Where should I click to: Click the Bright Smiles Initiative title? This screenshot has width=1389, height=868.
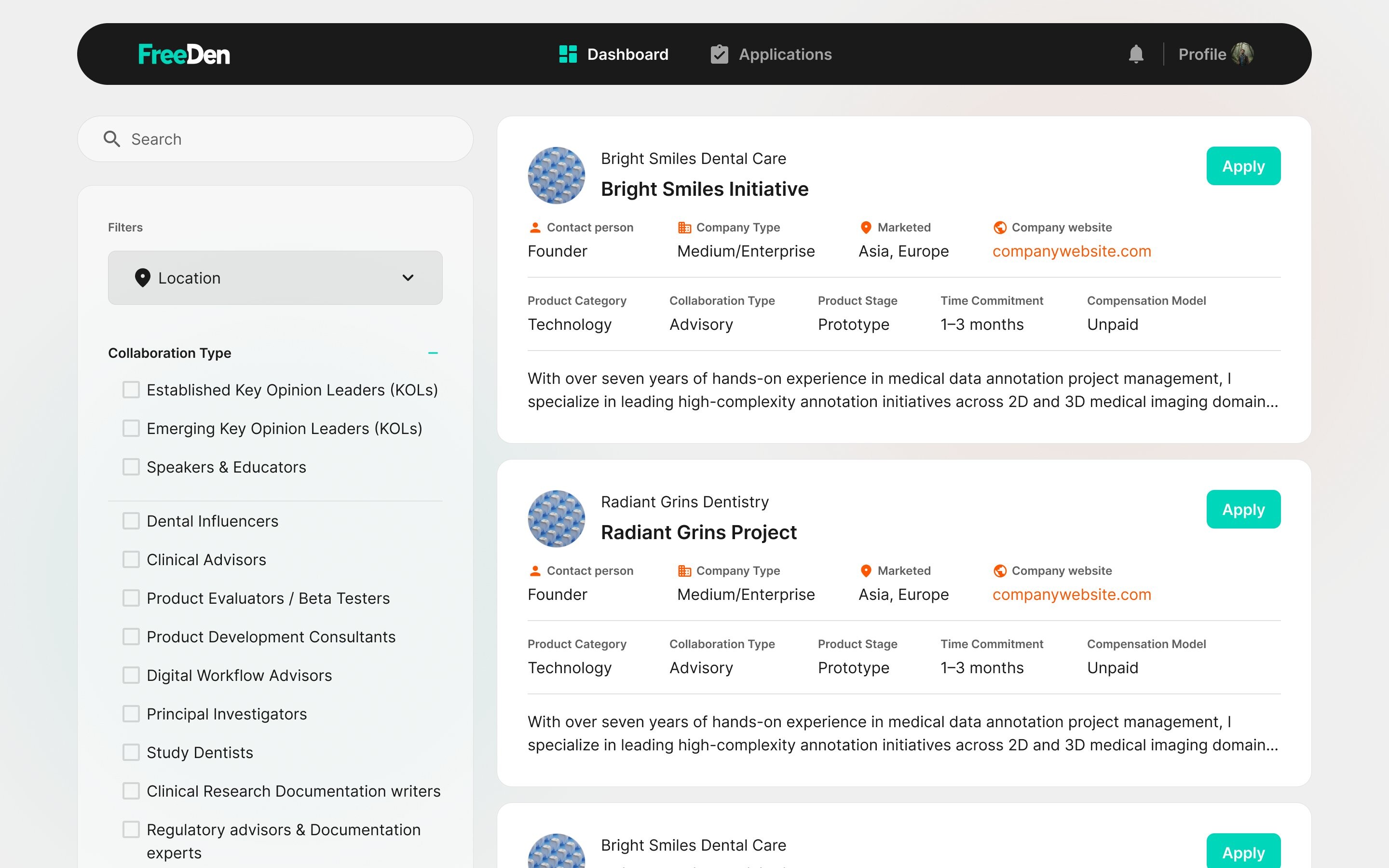[704, 189]
